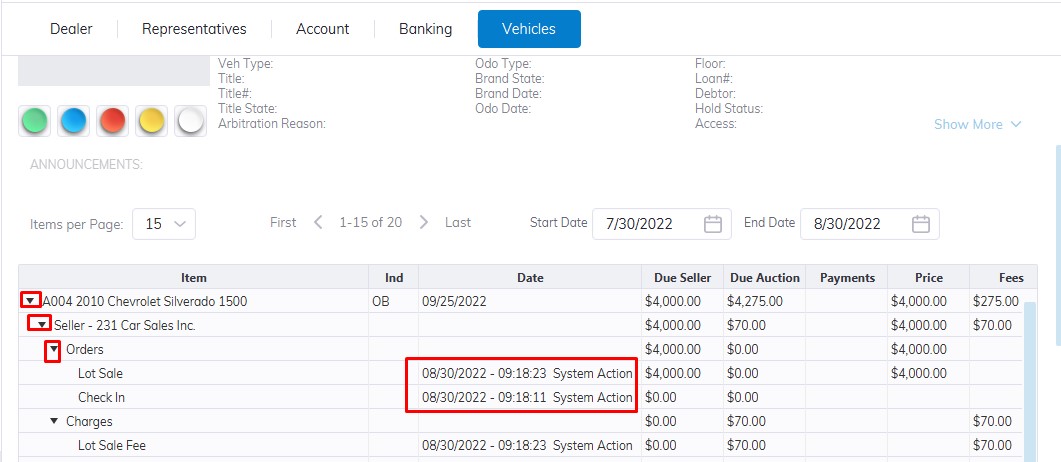This screenshot has height=462, width=1061.
Task: Jump to the Last page link
Action: coord(458,222)
